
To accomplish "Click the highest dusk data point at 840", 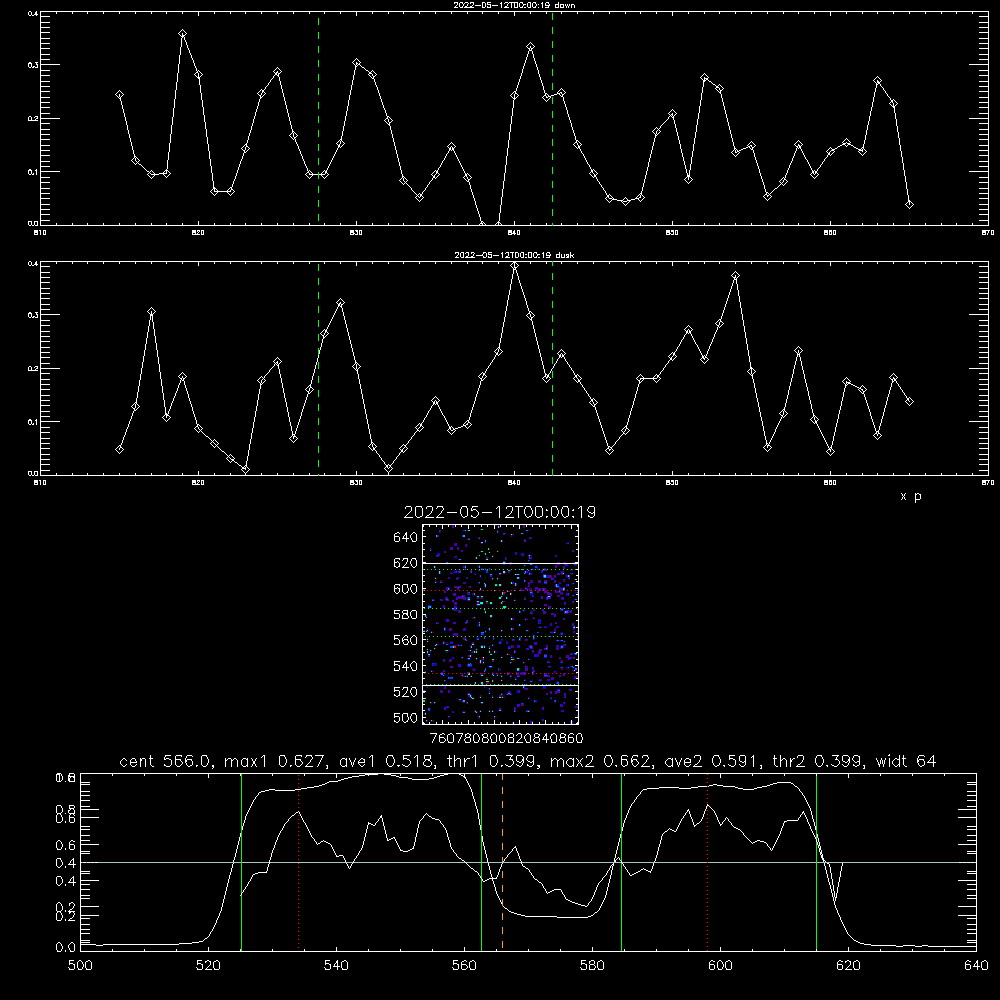I will click(x=515, y=266).
